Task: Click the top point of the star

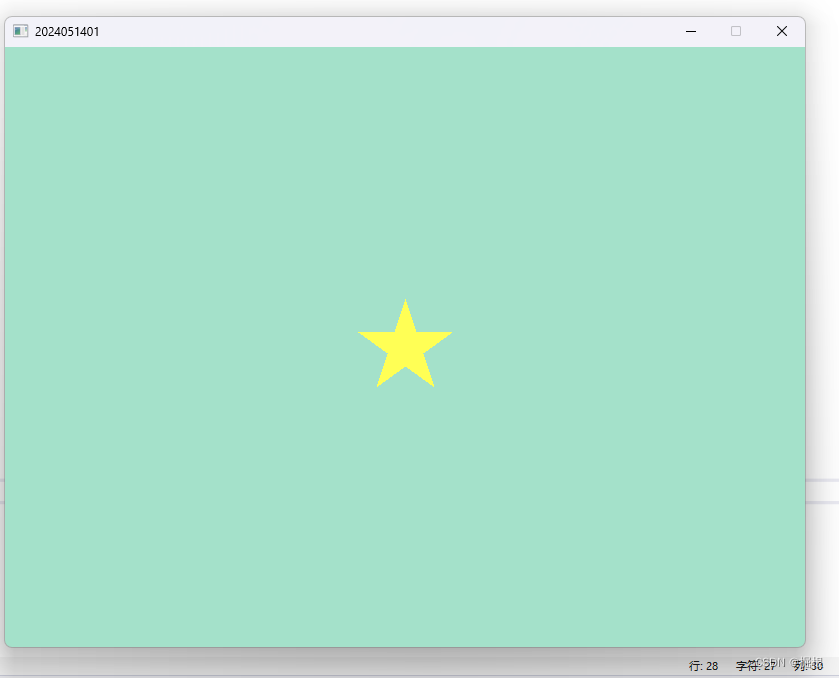Action: (x=405, y=301)
